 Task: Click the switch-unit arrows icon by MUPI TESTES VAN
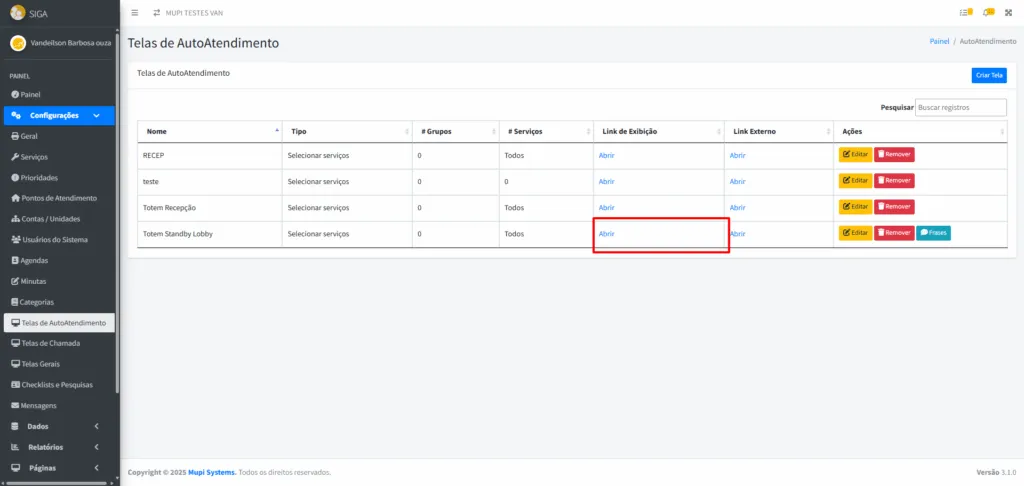coord(156,12)
